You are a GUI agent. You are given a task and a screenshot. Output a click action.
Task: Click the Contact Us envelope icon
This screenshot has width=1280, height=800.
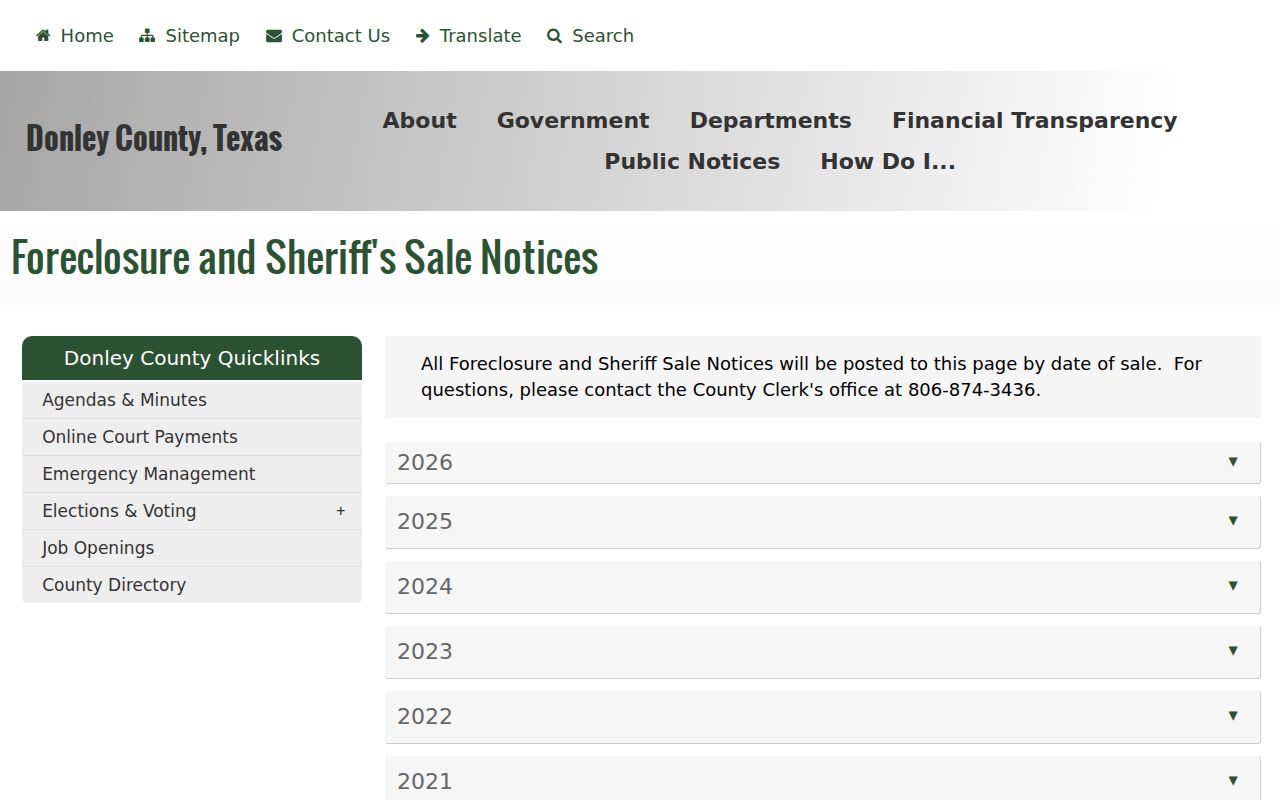tap(274, 36)
